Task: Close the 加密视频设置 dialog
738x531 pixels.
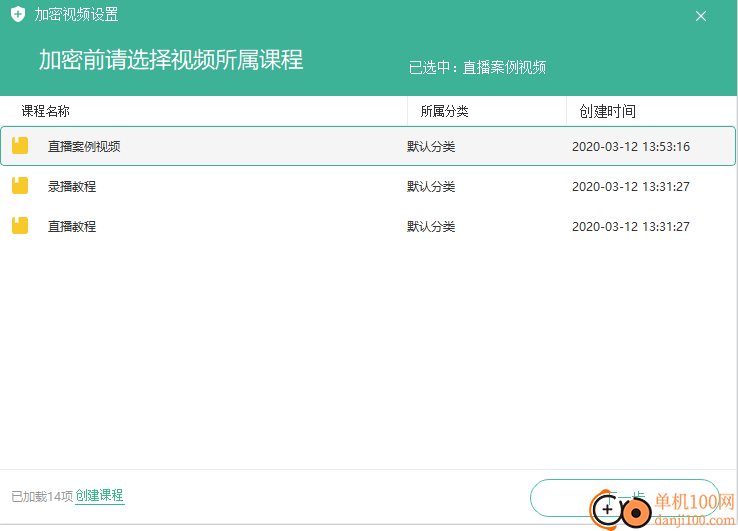Action: (x=700, y=16)
